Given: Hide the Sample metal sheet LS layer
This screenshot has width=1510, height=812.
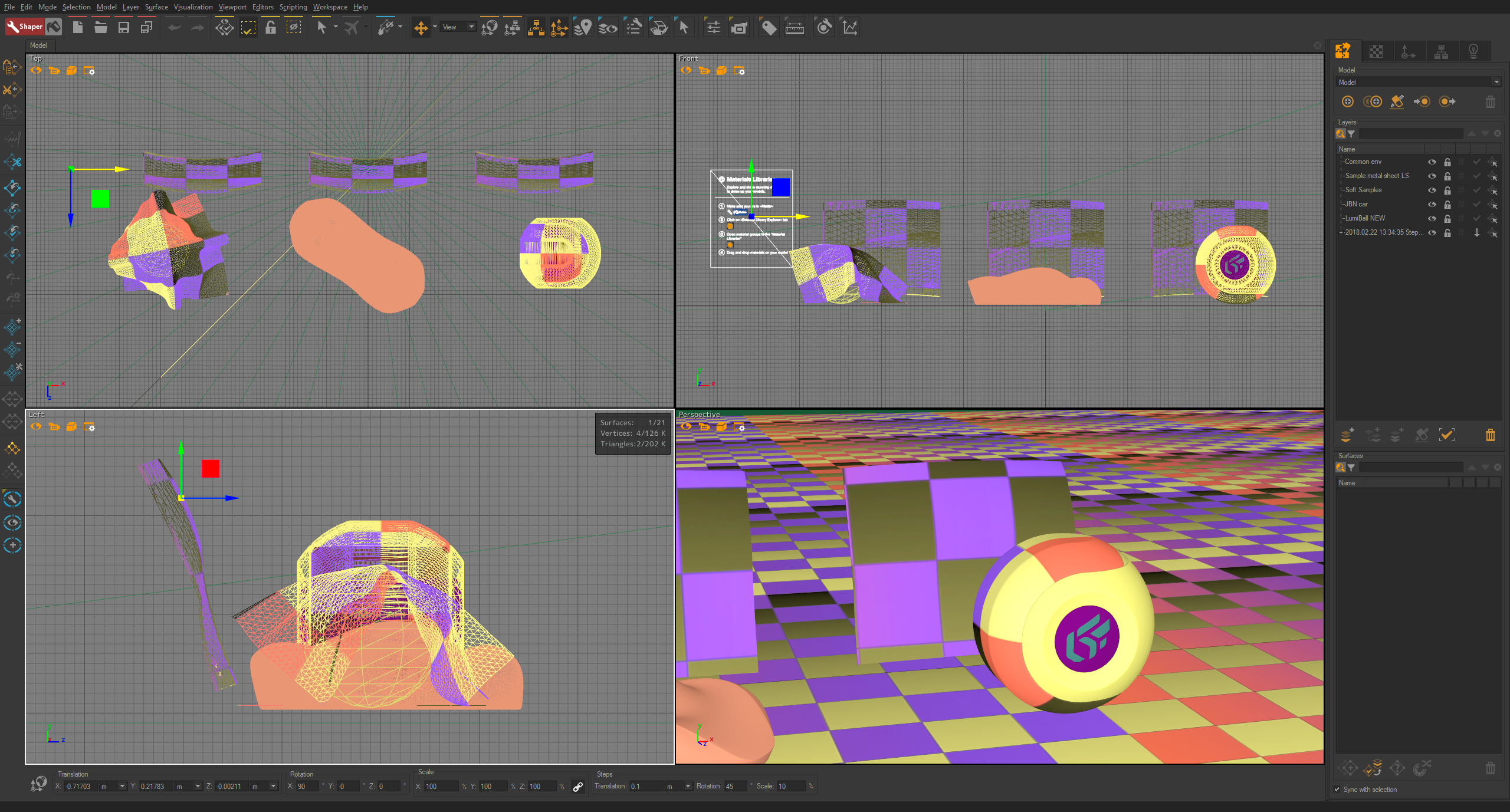Looking at the screenshot, I should coord(1432,176).
